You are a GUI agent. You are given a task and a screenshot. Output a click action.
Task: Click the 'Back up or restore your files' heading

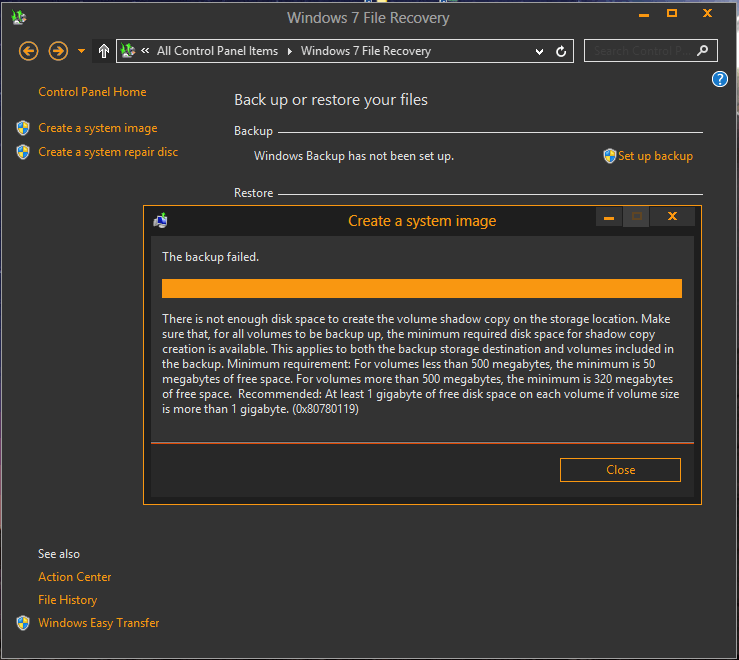331,100
